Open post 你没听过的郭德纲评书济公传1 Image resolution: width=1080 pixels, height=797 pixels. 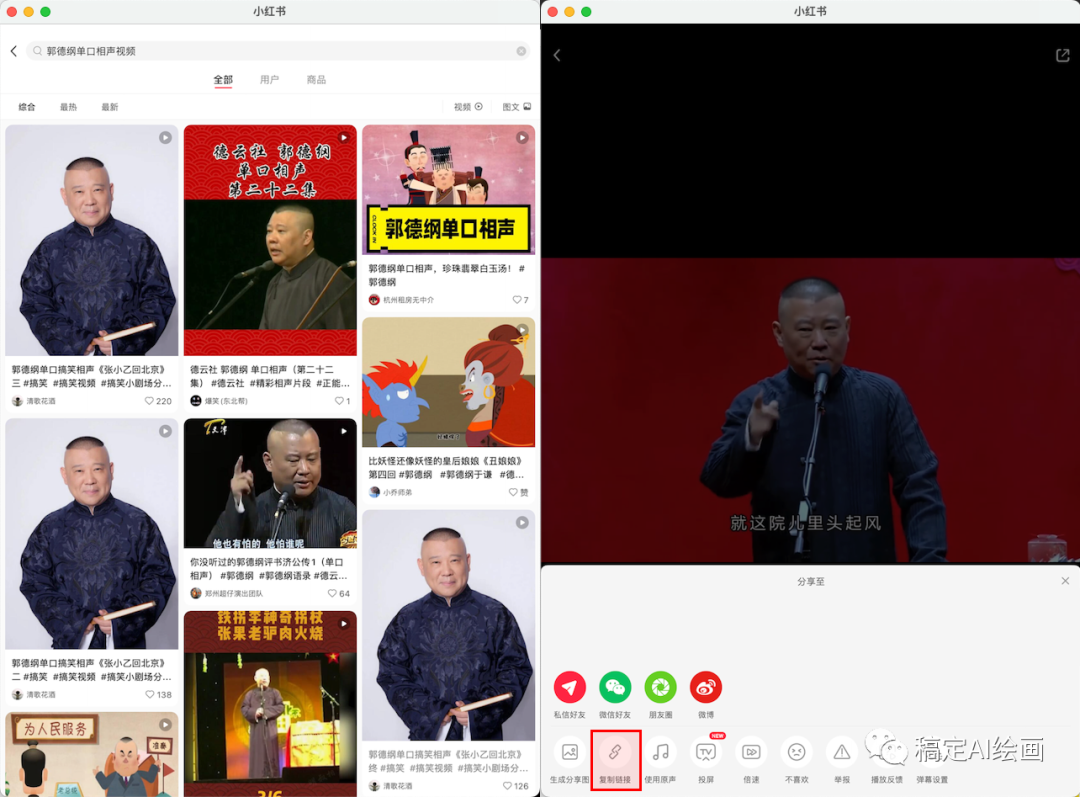(x=270, y=568)
